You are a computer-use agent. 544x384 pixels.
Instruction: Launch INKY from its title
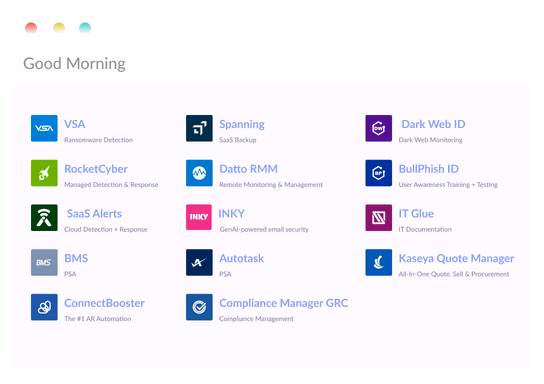(231, 214)
